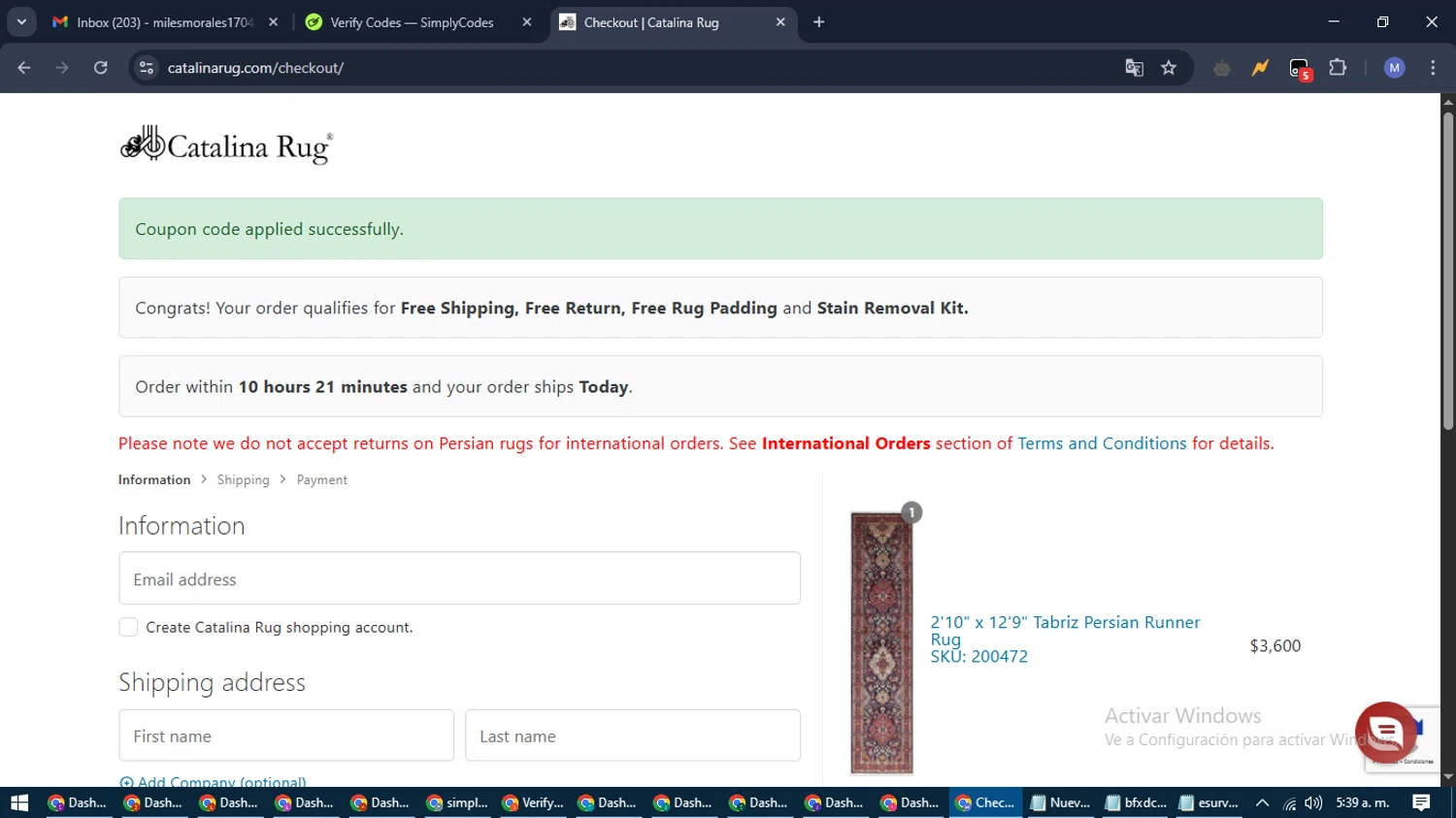This screenshot has width=1456, height=818.
Task: Open the Google Translate page icon
Action: pyautogui.click(x=1134, y=68)
